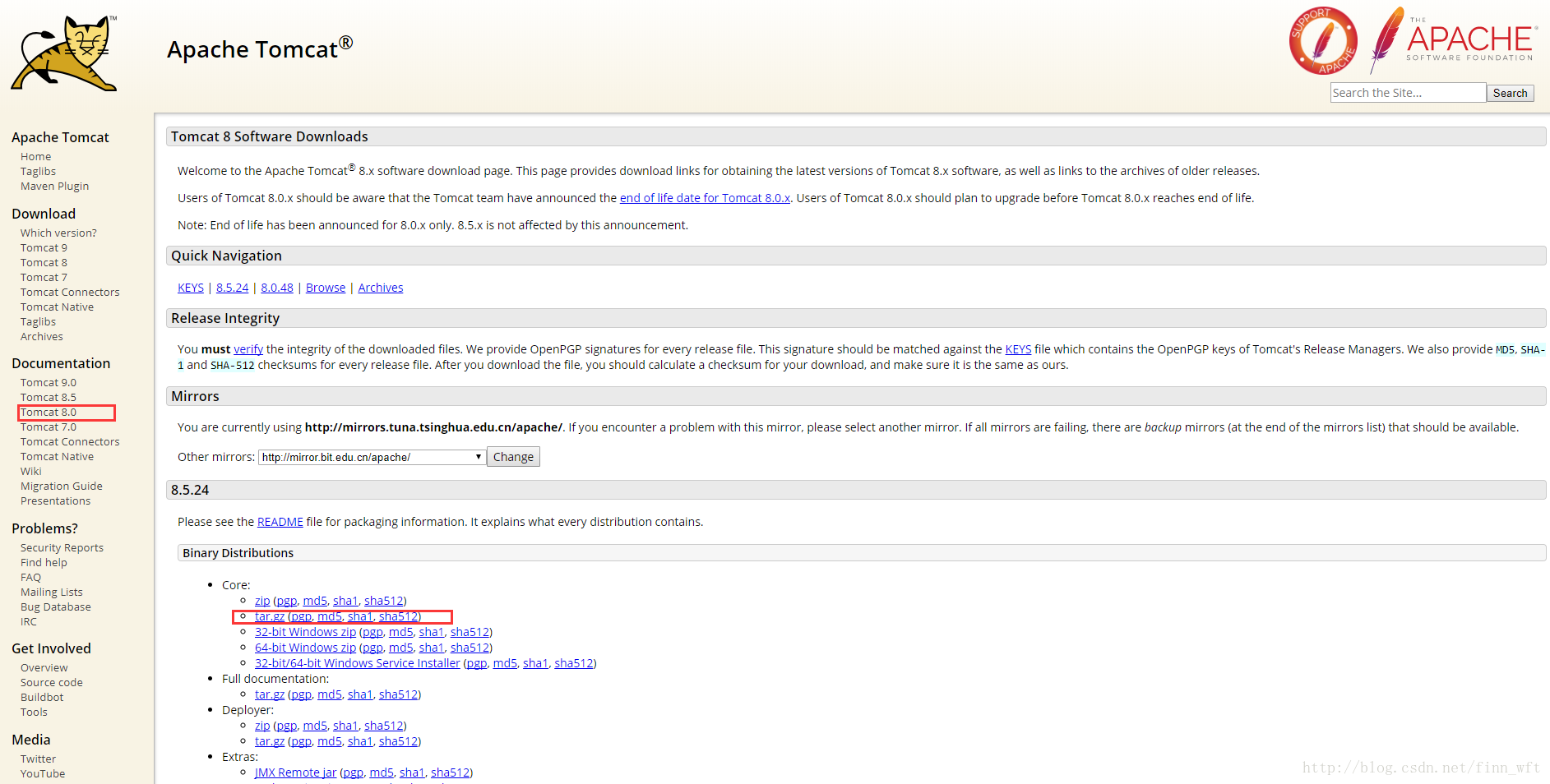Open the Wiki sidebar link
The image size is (1550, 784).
[x=30, y=472]
